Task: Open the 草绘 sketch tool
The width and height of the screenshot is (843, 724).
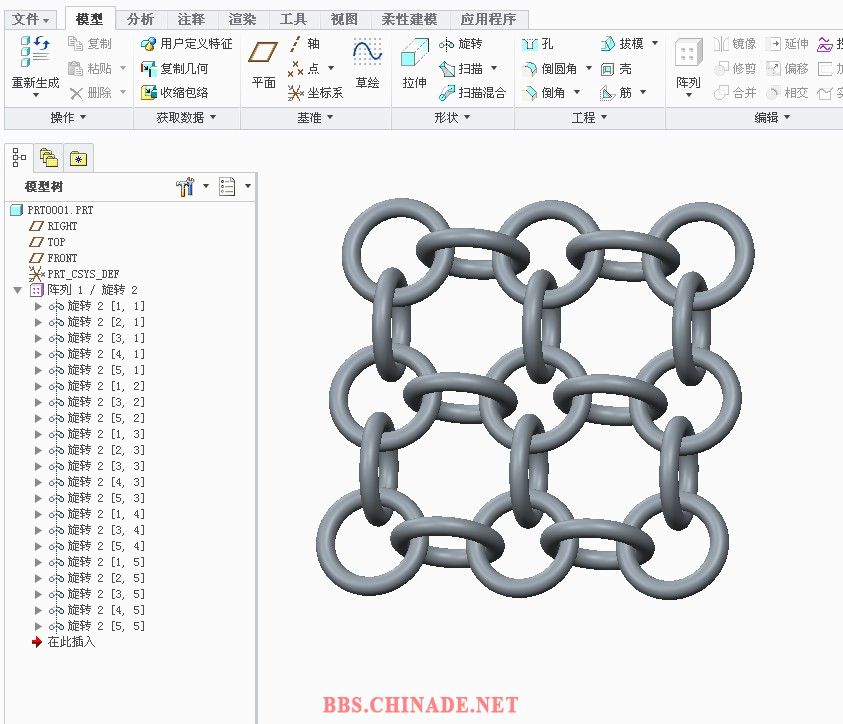Action: tap(367, 64)
